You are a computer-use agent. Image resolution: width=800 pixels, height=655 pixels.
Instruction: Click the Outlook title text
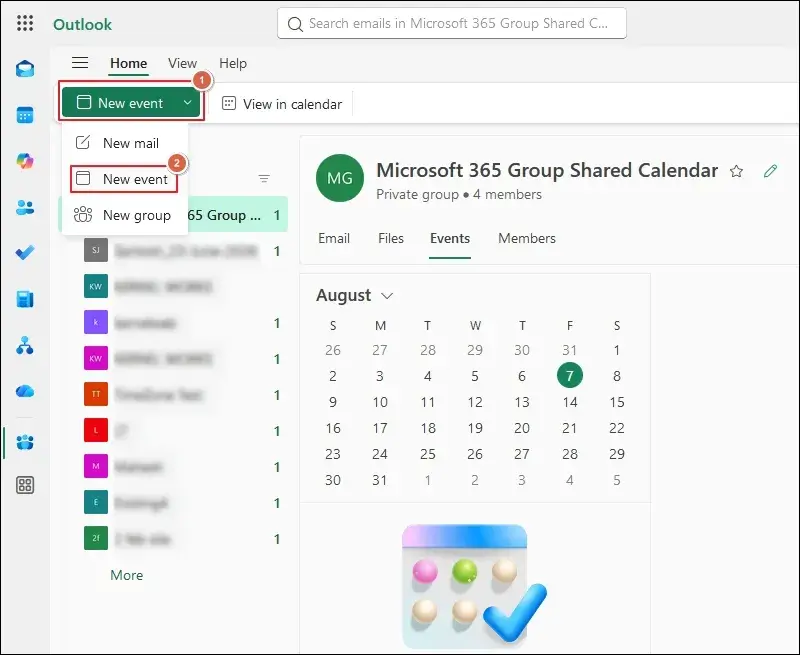[x=82, y=24]
